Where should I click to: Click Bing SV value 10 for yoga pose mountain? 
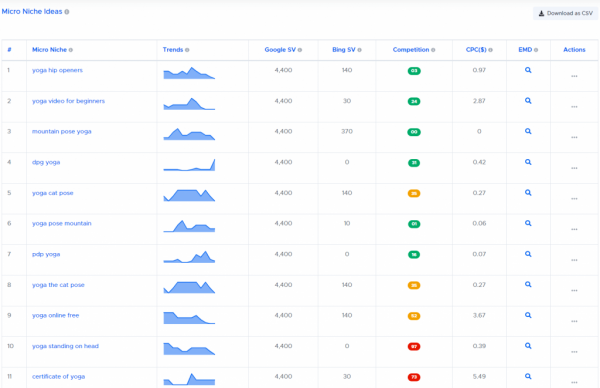(347, 223)
